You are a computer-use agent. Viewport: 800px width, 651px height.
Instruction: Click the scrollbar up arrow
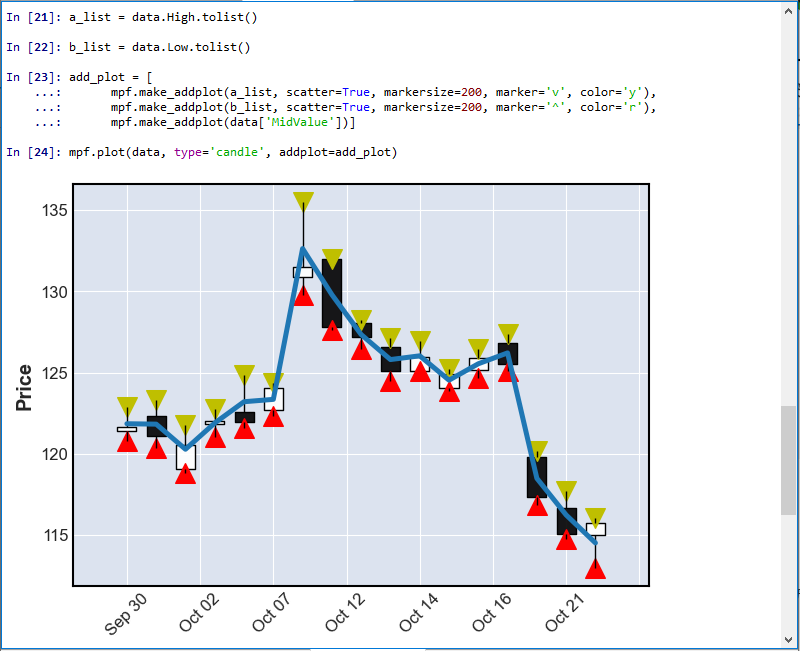pos(789,11)
